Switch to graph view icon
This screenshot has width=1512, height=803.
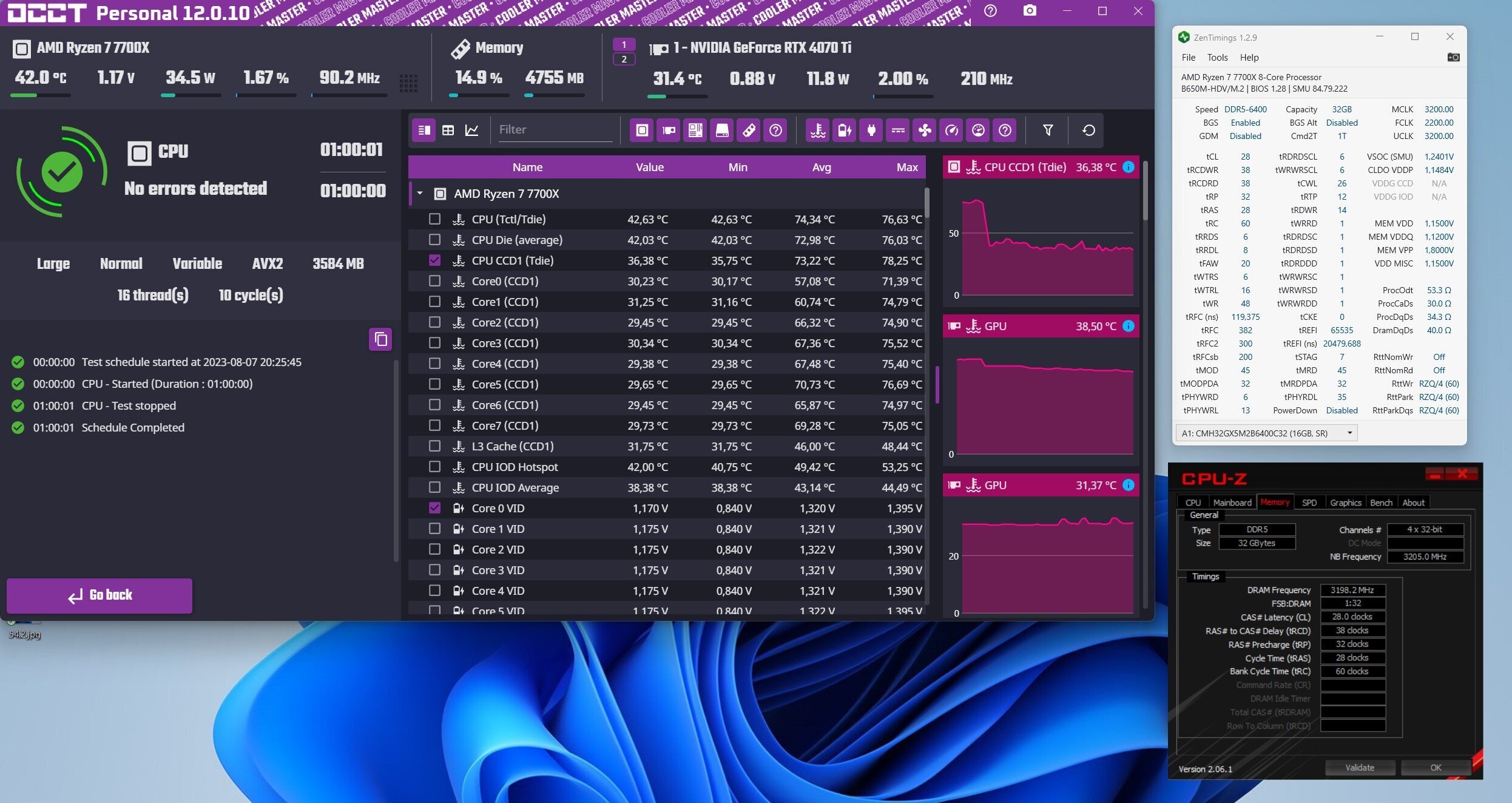[x=472, y=130]
